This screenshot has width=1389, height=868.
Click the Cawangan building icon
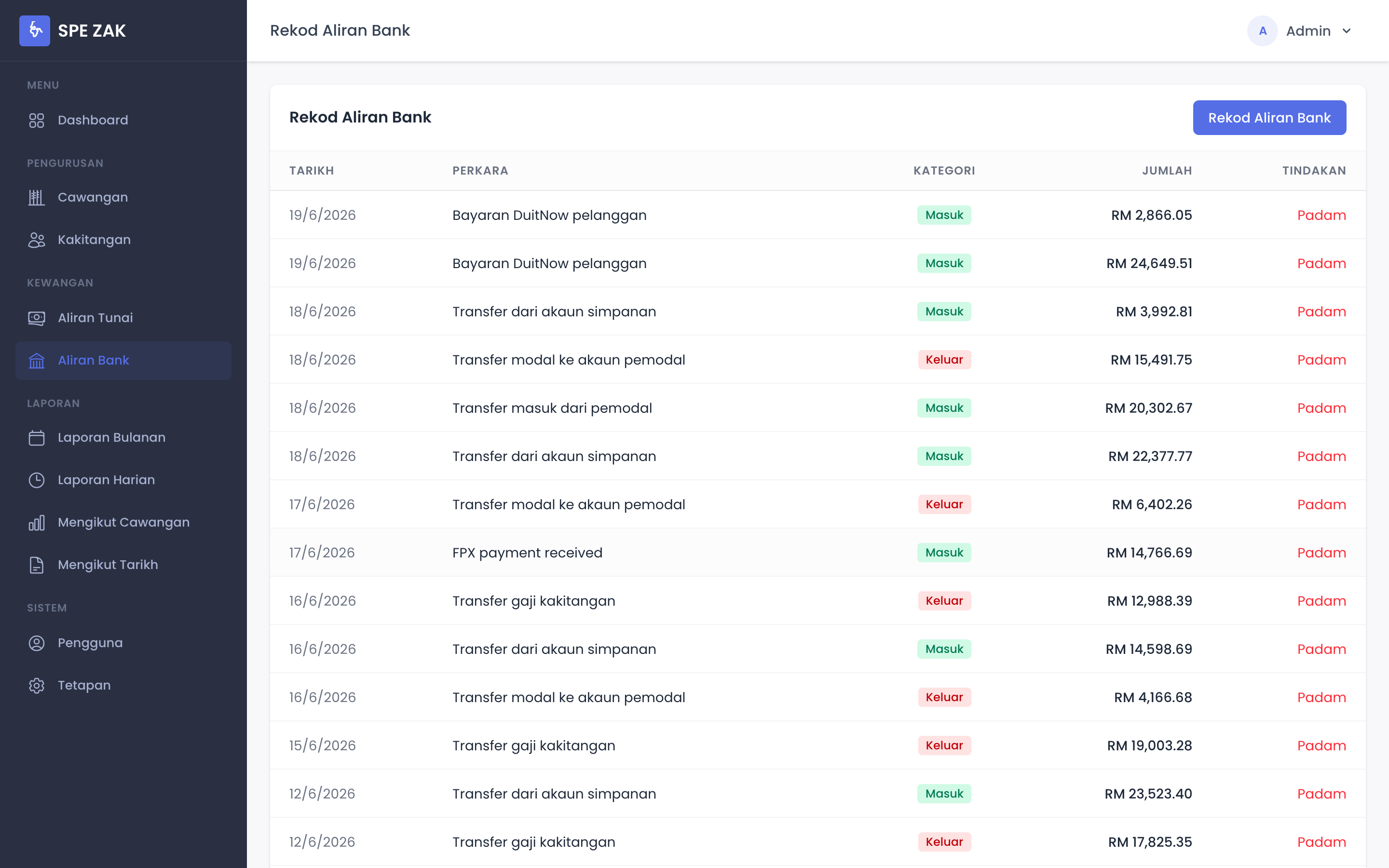pos(37,197)
